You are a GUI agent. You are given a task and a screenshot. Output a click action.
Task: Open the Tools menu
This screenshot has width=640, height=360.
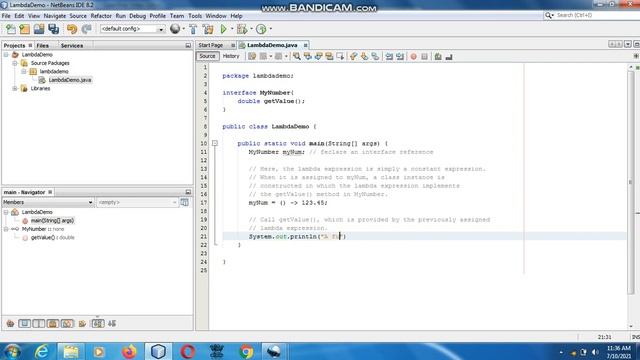click(x=195, y=16)
